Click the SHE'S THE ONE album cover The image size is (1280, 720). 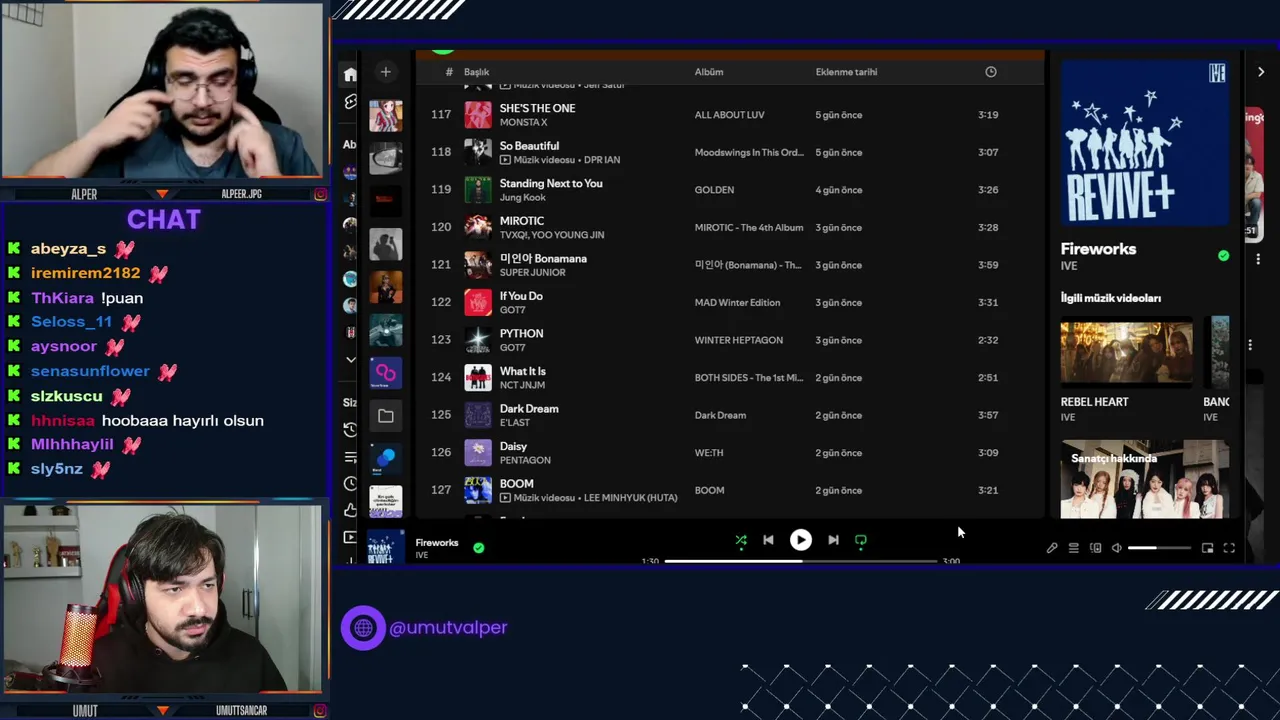point(478,115)
